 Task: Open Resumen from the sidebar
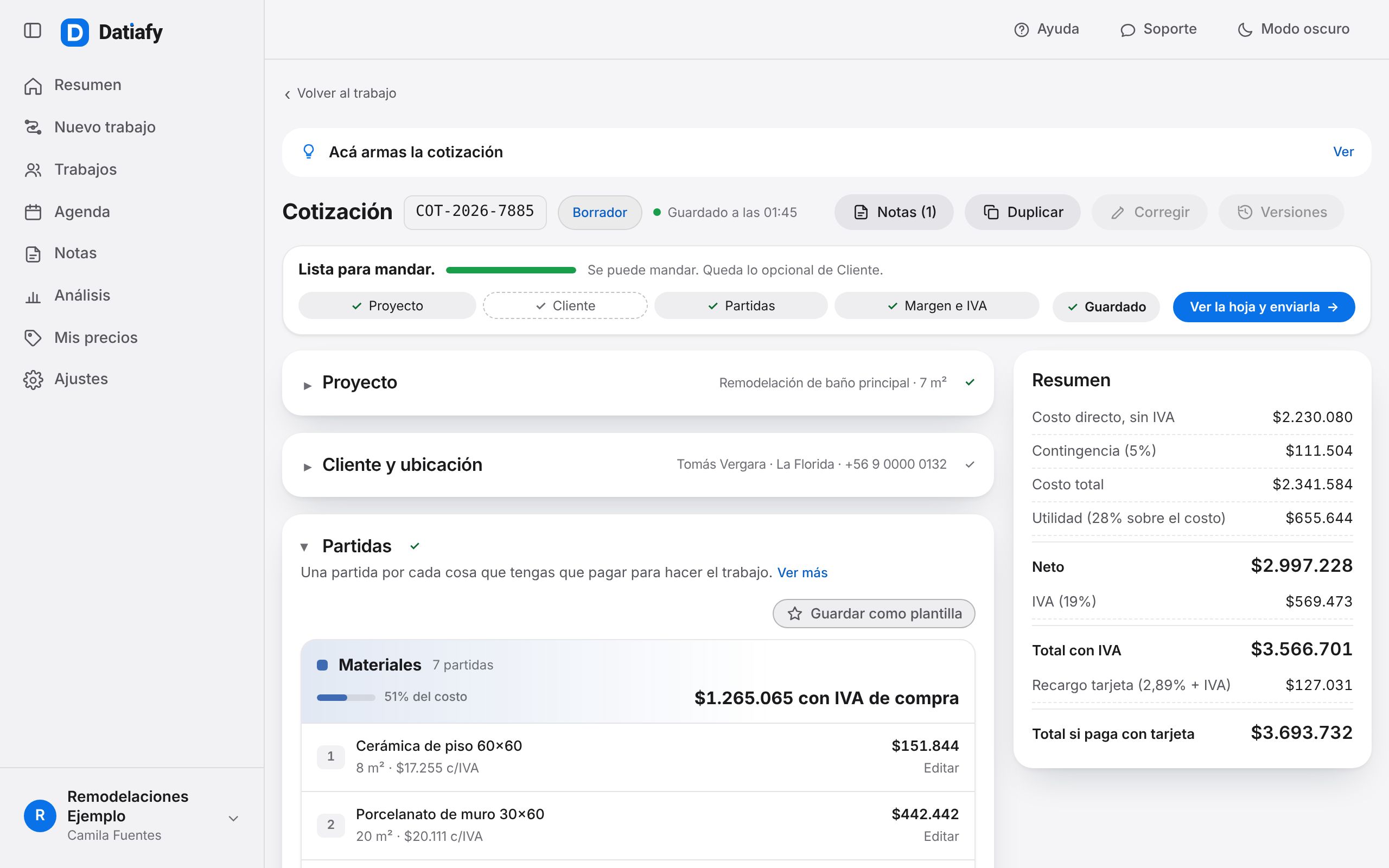pyautogui.click(x=72, y=85)
